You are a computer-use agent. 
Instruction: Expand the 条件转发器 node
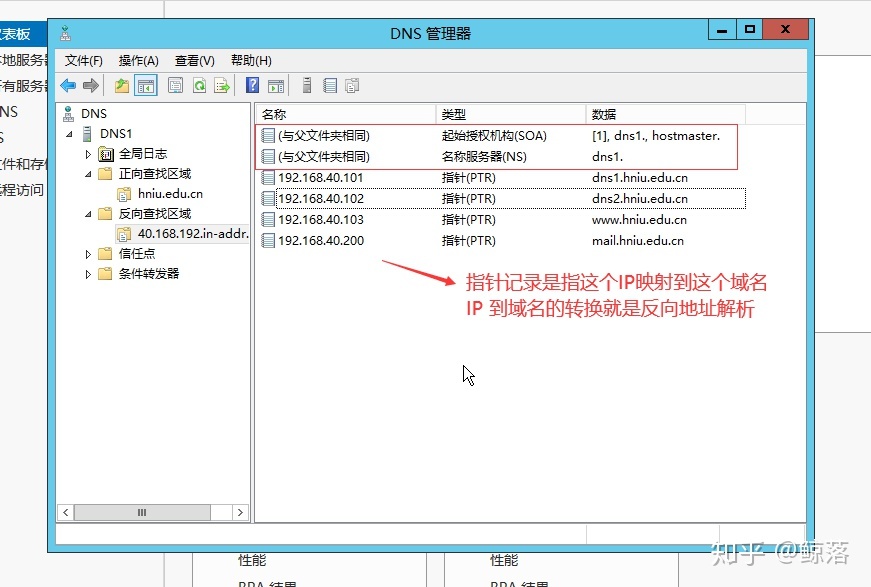(x=88, y=274)
